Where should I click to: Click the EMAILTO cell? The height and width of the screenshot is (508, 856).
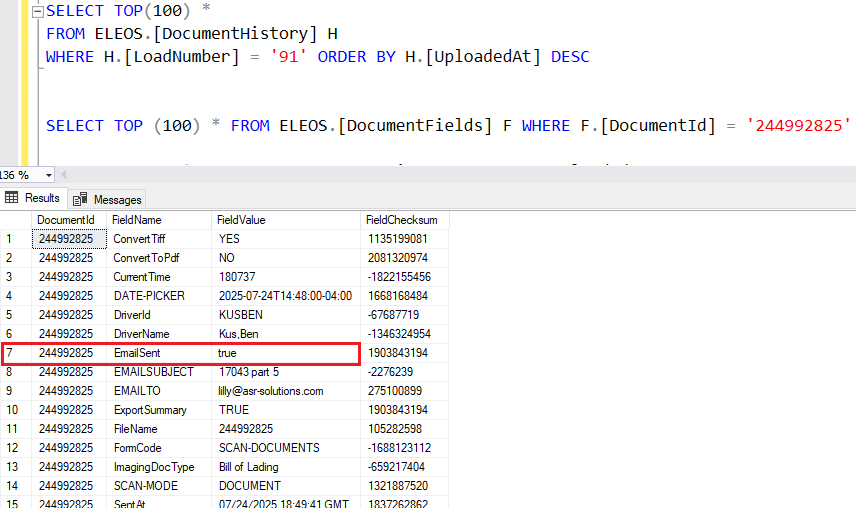coord(159,391)
